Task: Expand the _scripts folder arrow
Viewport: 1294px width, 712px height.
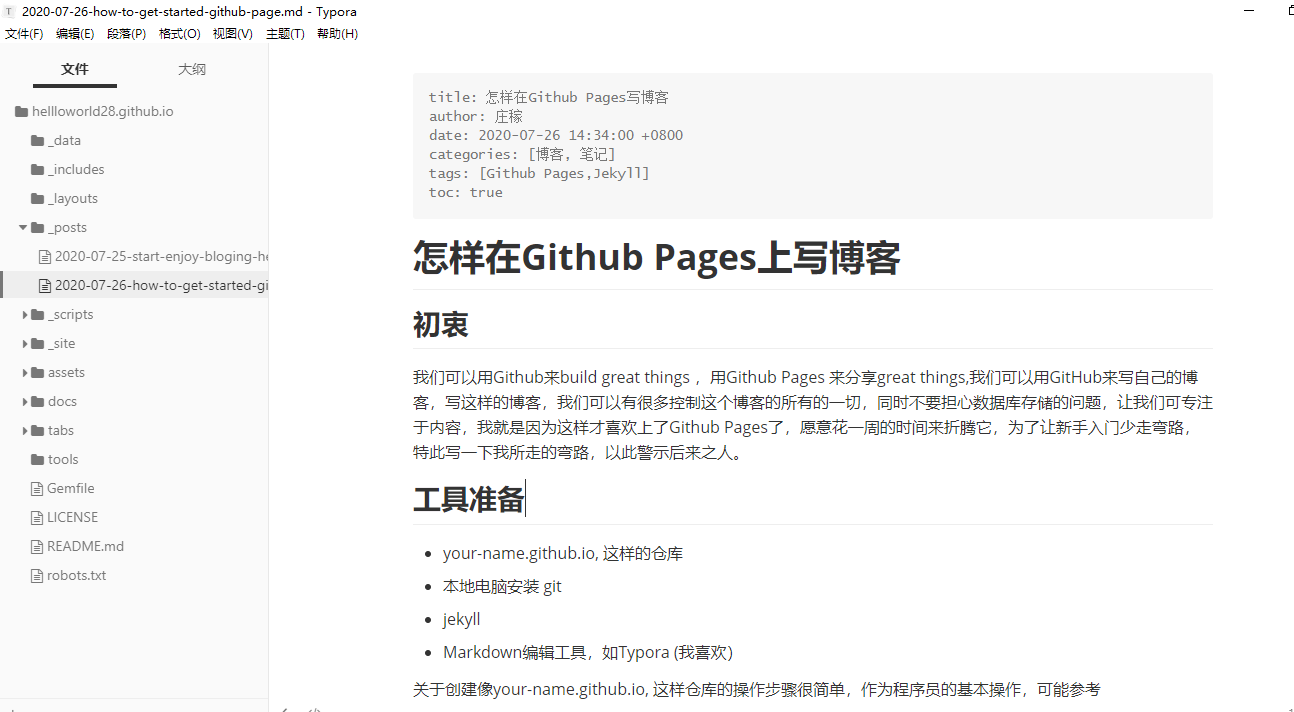Action: [x=25, y=315]
